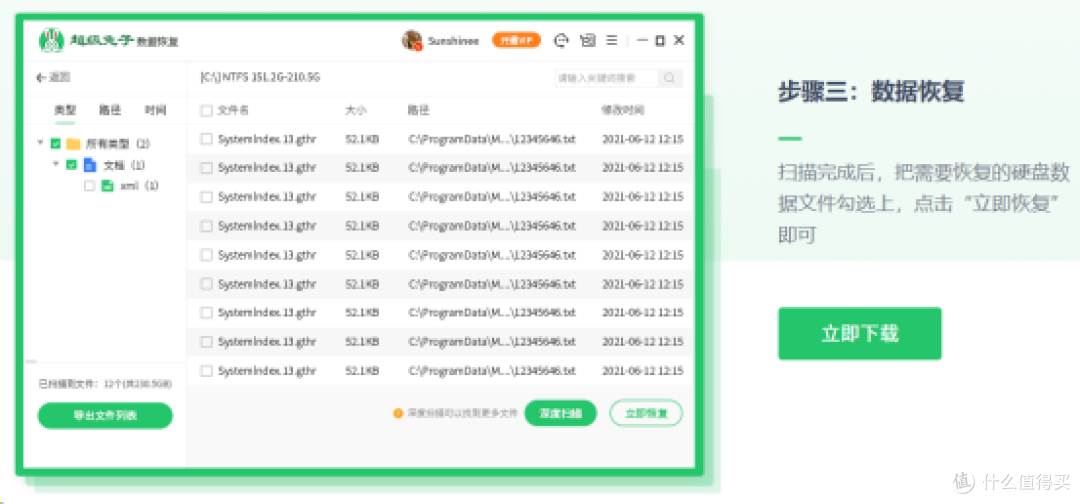Go back with the 返回 arrow
Image resolution: width=1080 pixels, height=504 pixels.
tap(54, 78)
